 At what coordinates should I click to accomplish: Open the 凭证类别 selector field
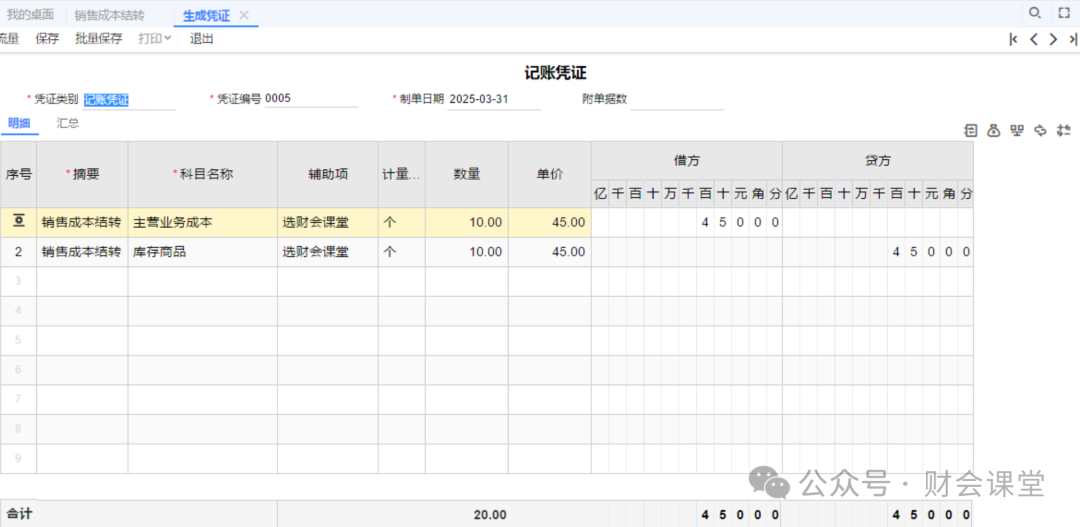(x=128, y=99)
